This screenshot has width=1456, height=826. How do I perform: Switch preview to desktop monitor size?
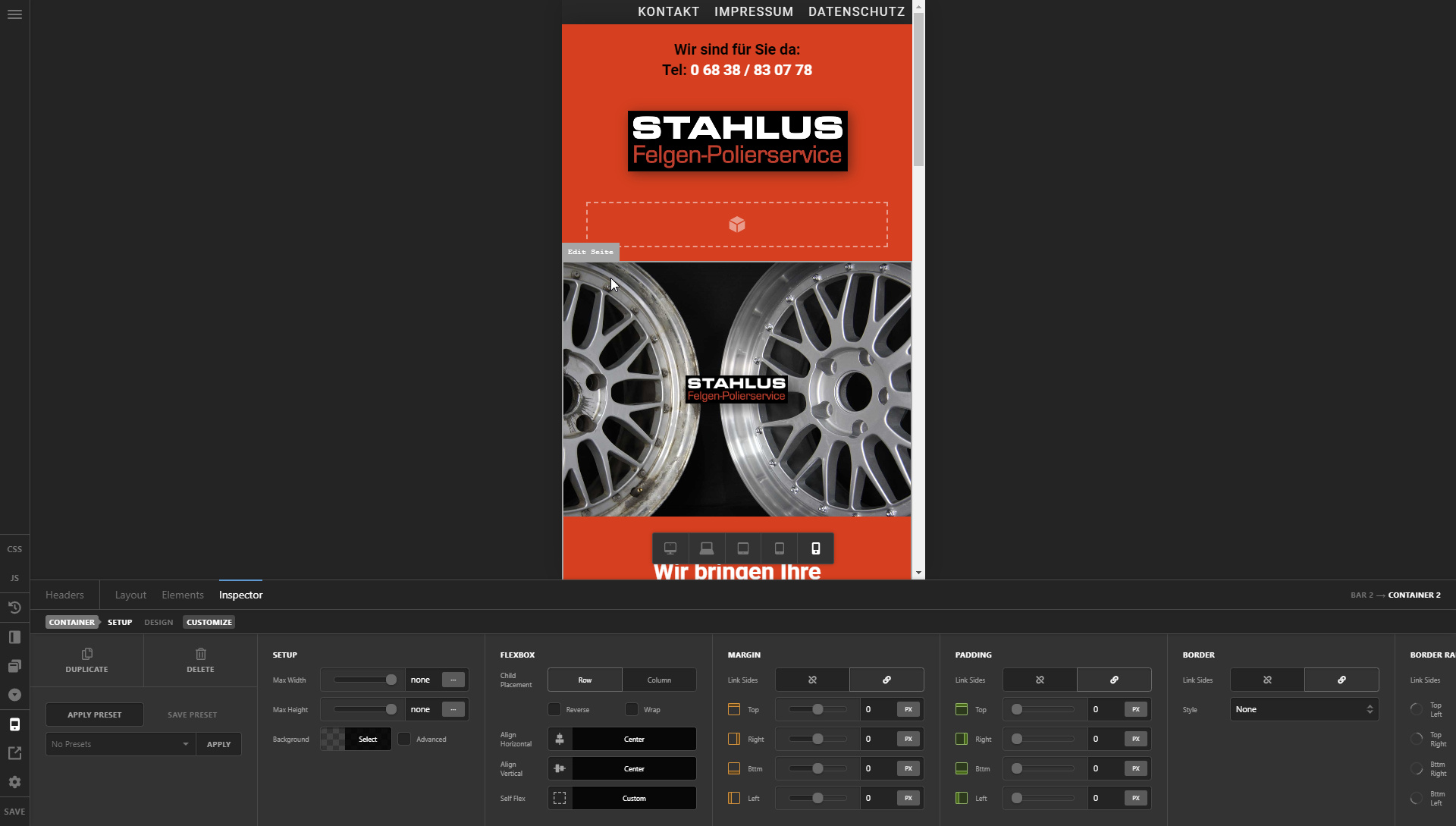tap(670, 548)
